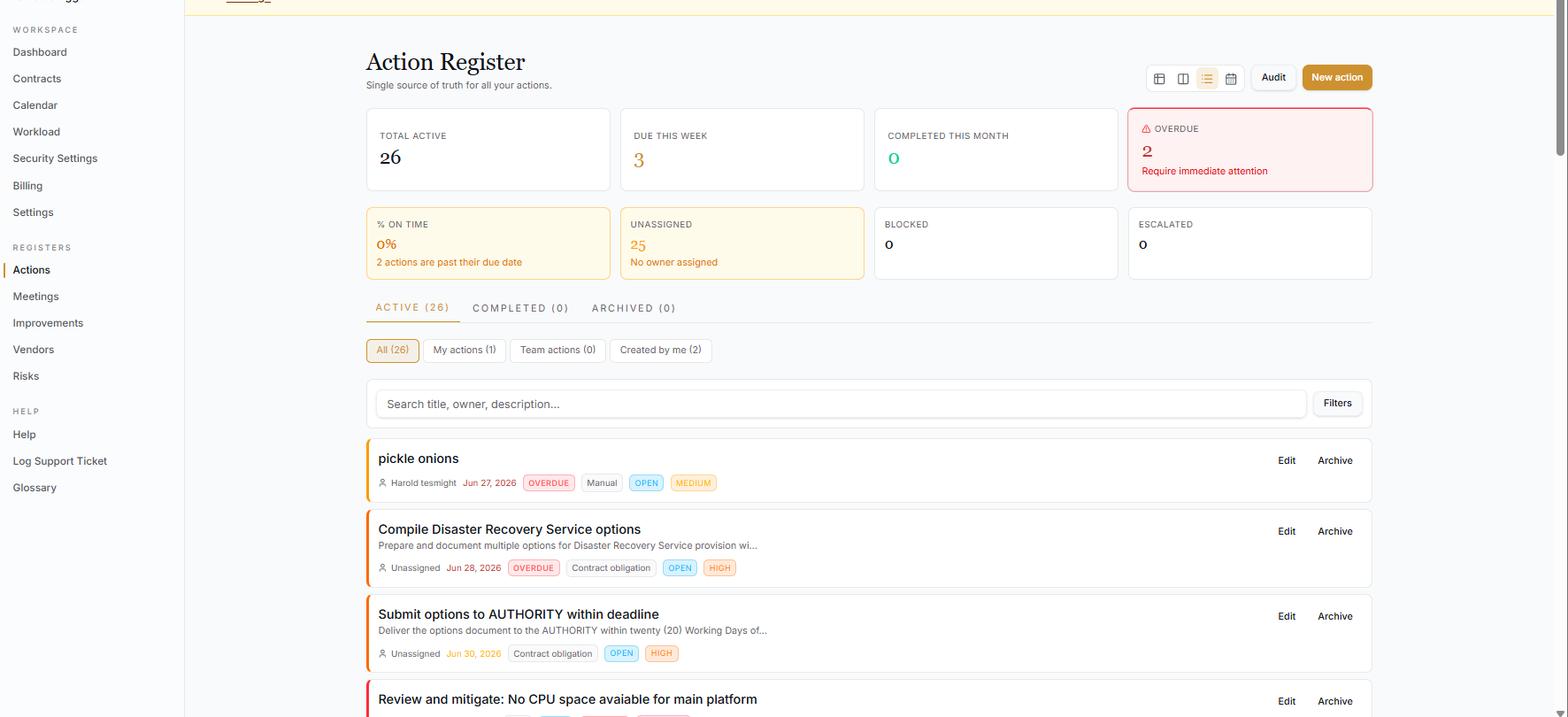
Task: Open Billing in the sidebar
Action: [x=27, y=186]
